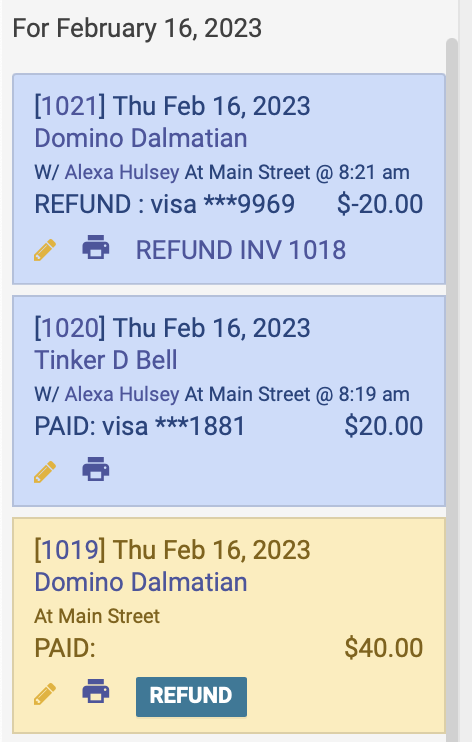Open Alexa Hulsey link on invoice 1020

[122, 394]
